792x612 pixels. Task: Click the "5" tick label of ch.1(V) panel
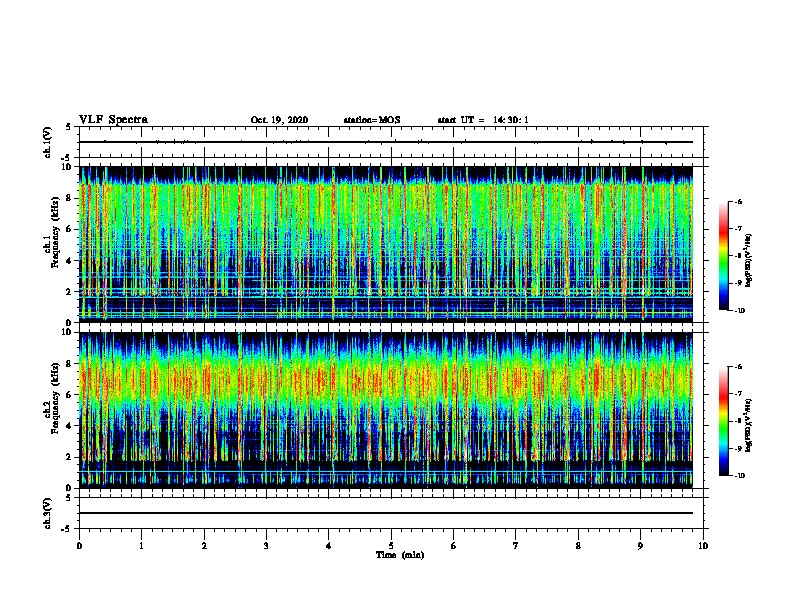pyautogui.click(x=69, y=127)
